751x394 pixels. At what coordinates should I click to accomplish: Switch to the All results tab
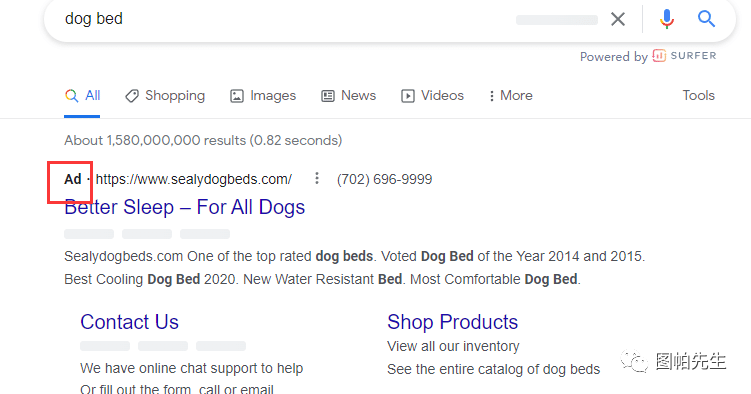click(x=82, y=96)
